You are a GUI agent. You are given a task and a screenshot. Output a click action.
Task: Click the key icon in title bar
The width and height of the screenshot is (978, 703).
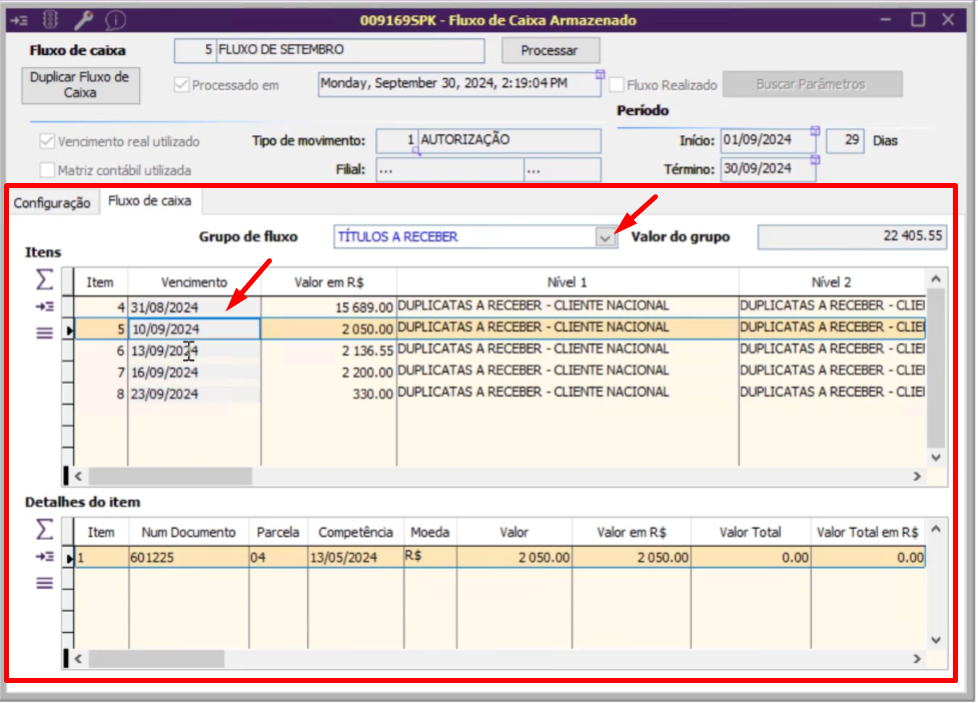point(83,20)
